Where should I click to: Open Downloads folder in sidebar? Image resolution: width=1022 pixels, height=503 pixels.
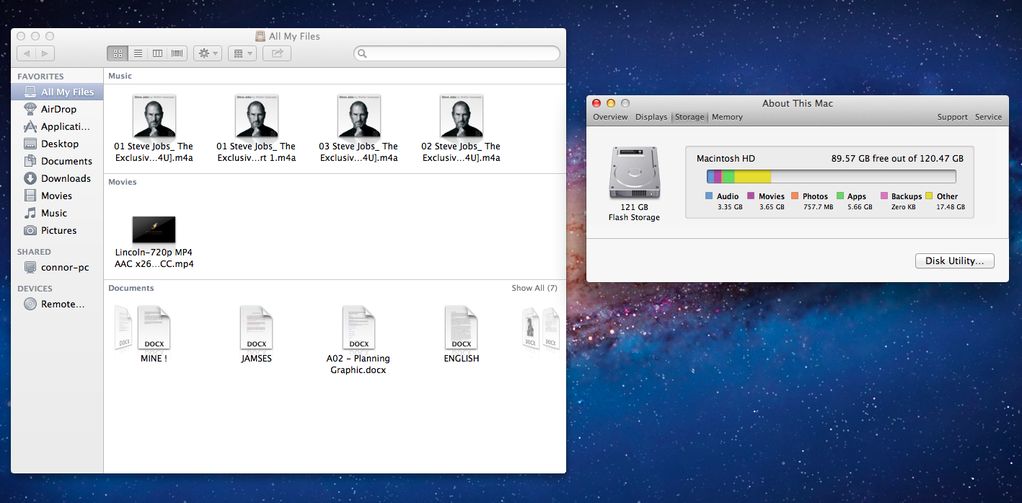tap(57, 178)
